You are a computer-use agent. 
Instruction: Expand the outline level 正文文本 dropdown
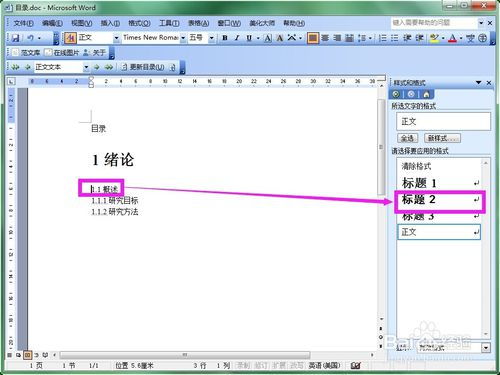[x=86, y=67]
